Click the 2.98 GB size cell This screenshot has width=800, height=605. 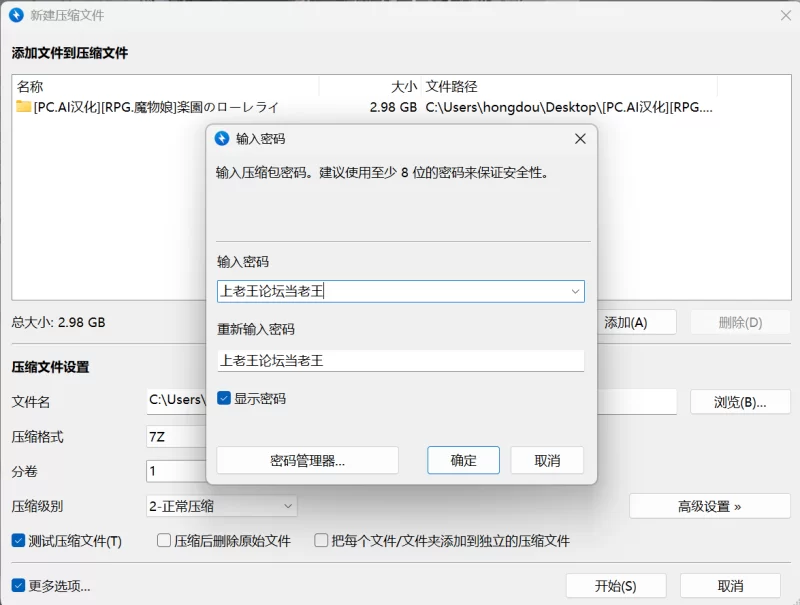pyautogui.click(x=393, y=107)
